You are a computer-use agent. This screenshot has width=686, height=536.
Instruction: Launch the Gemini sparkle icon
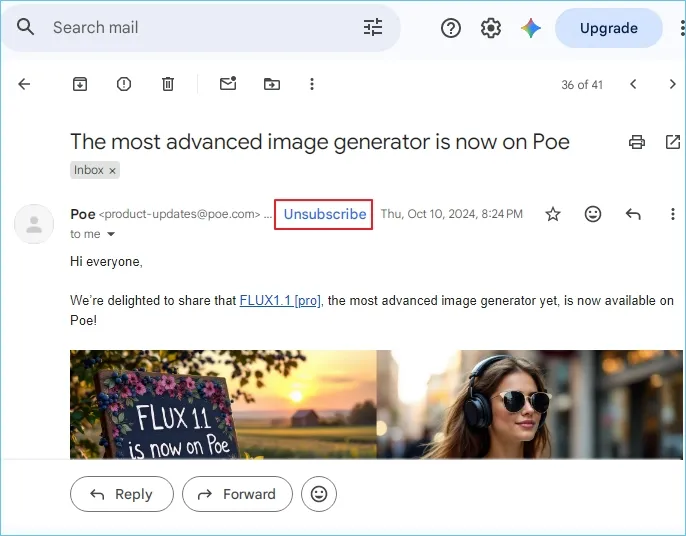531,28
